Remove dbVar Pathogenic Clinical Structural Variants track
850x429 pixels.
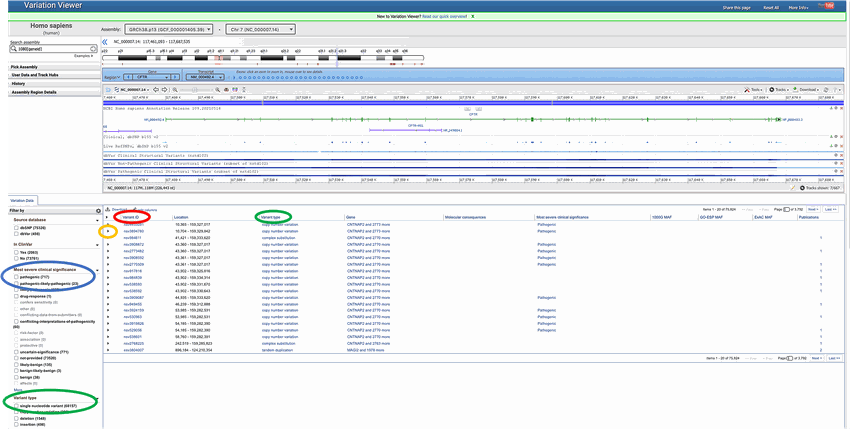pos(841,171)
